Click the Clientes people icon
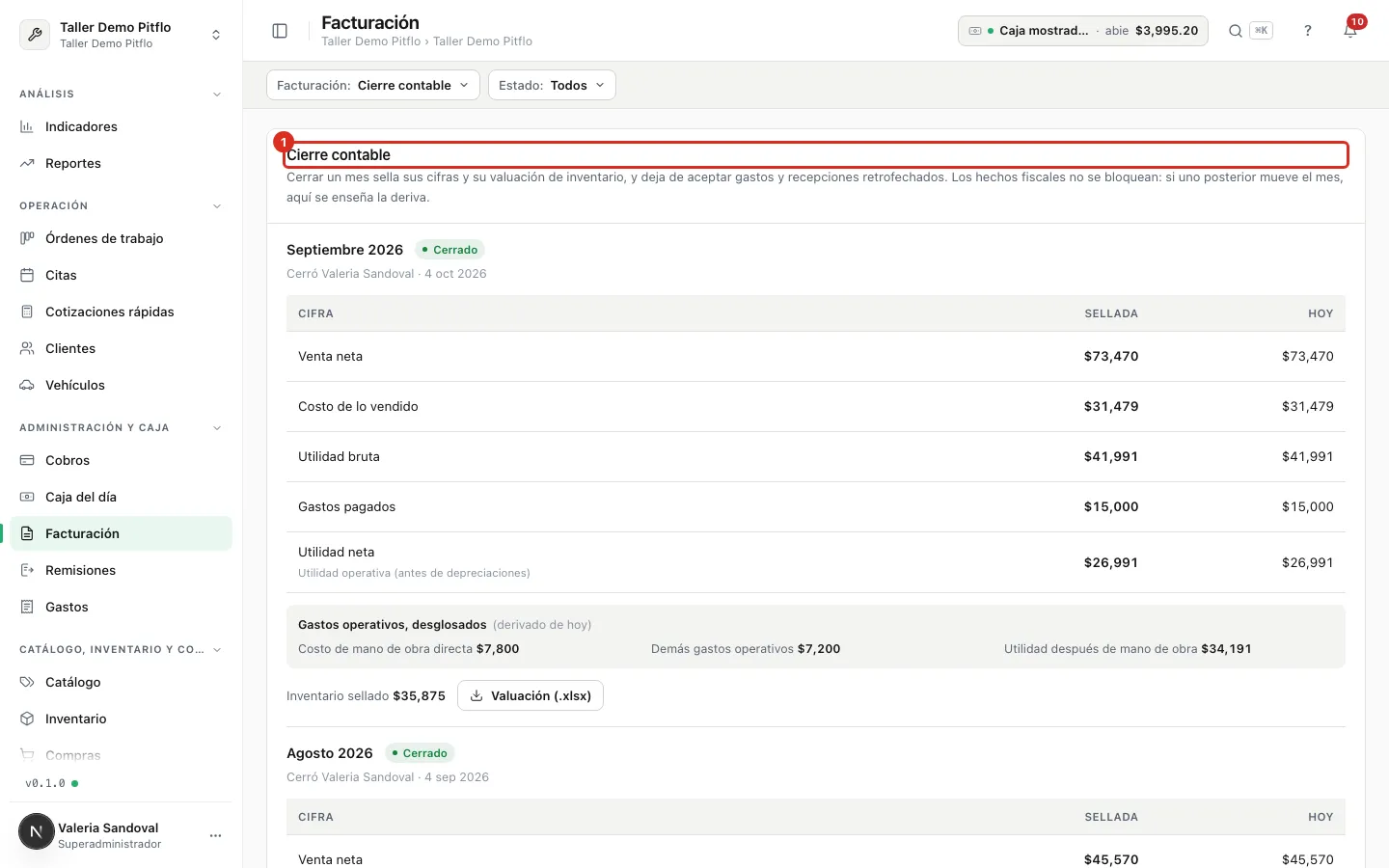Image resolution: width=1389 pixels, height=868 pixels. (27, 348)
